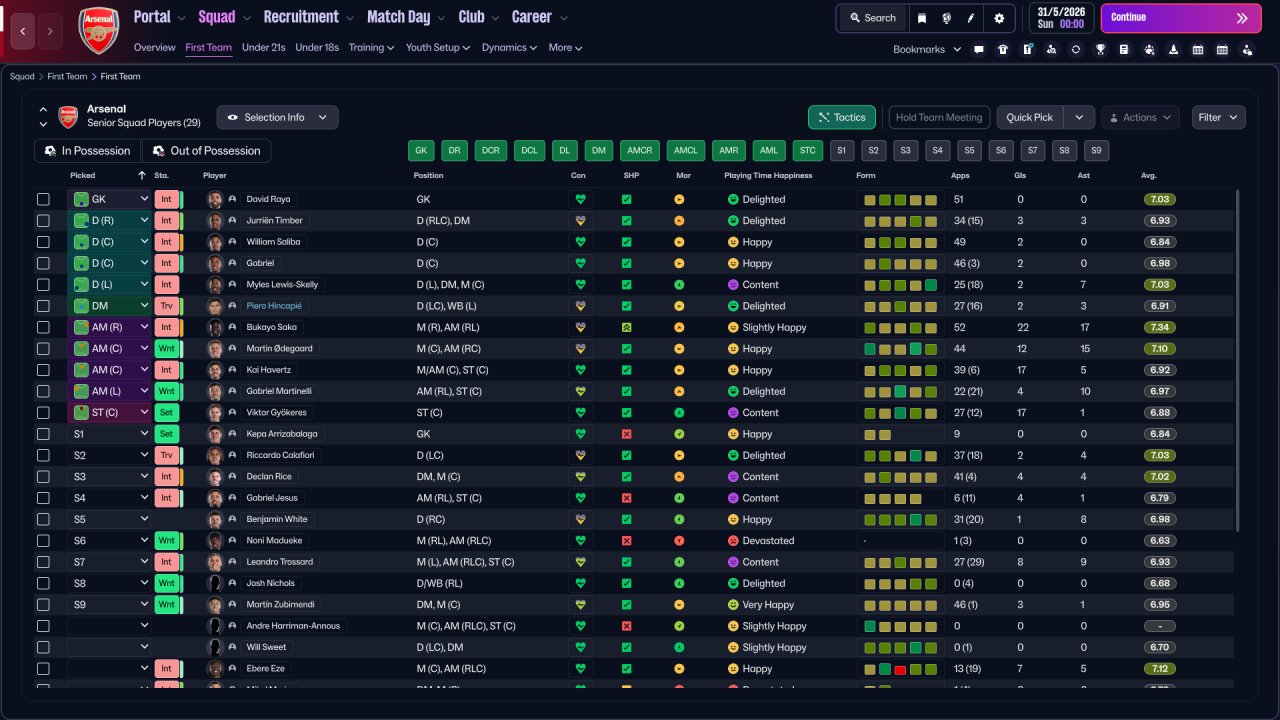Click the Tactics button
This screenshot has height=720, width=1280.
click(841, 117)
